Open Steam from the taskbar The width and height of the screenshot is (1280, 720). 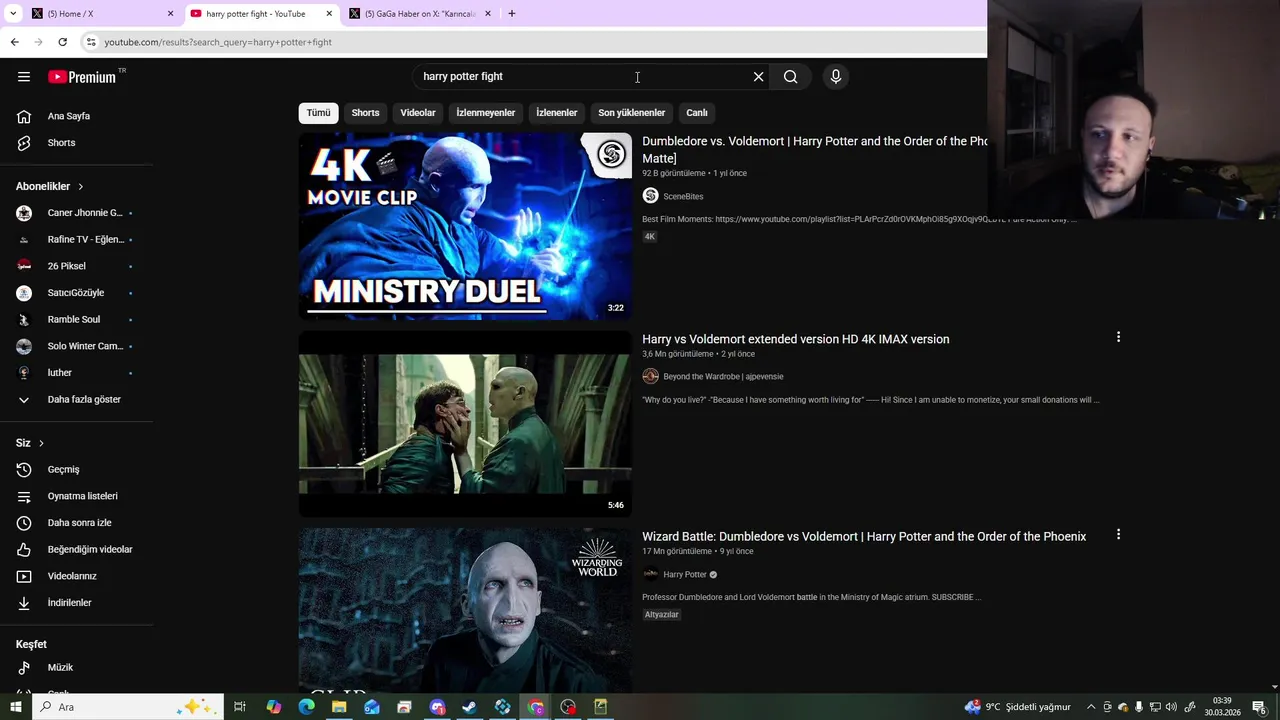click(x=469, y=707)
